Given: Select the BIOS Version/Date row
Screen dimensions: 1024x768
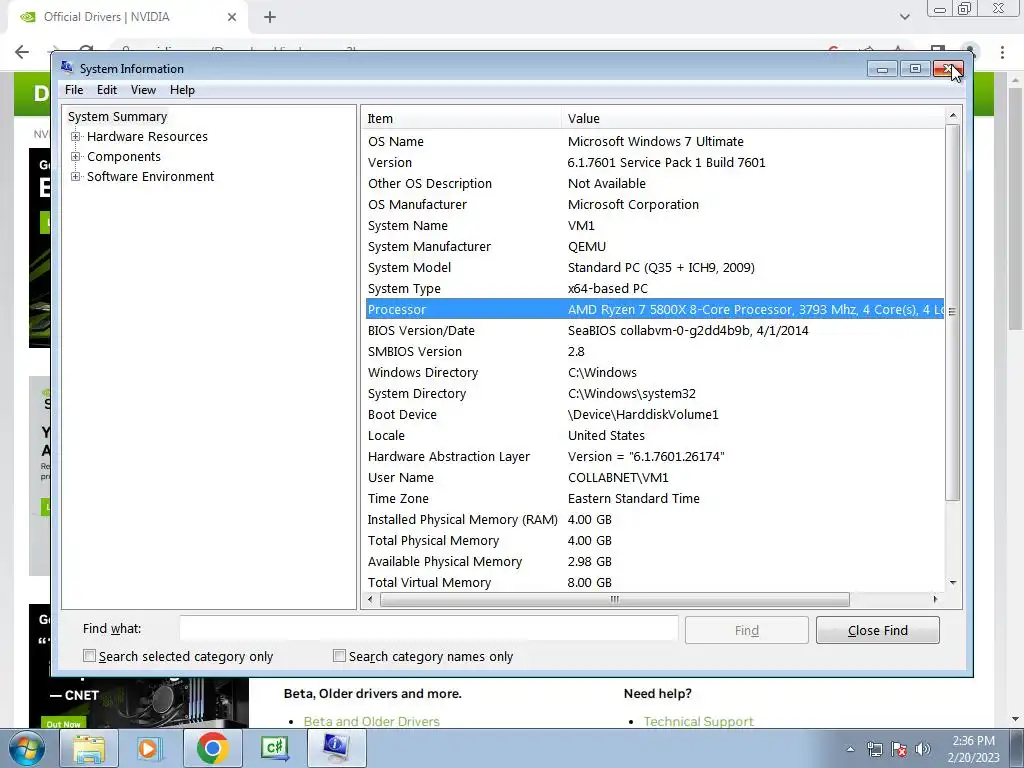Looking at the screenshot, I should 654,330.
